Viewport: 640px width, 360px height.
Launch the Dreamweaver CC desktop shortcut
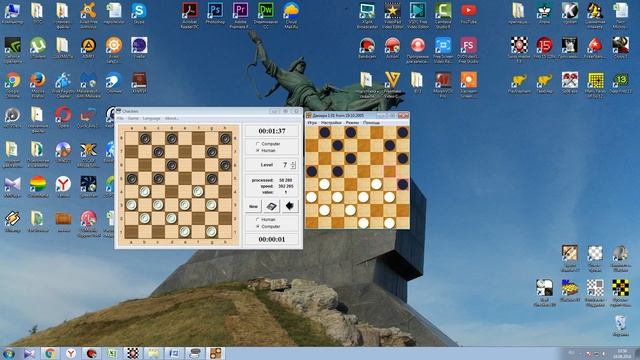point(266,15)
